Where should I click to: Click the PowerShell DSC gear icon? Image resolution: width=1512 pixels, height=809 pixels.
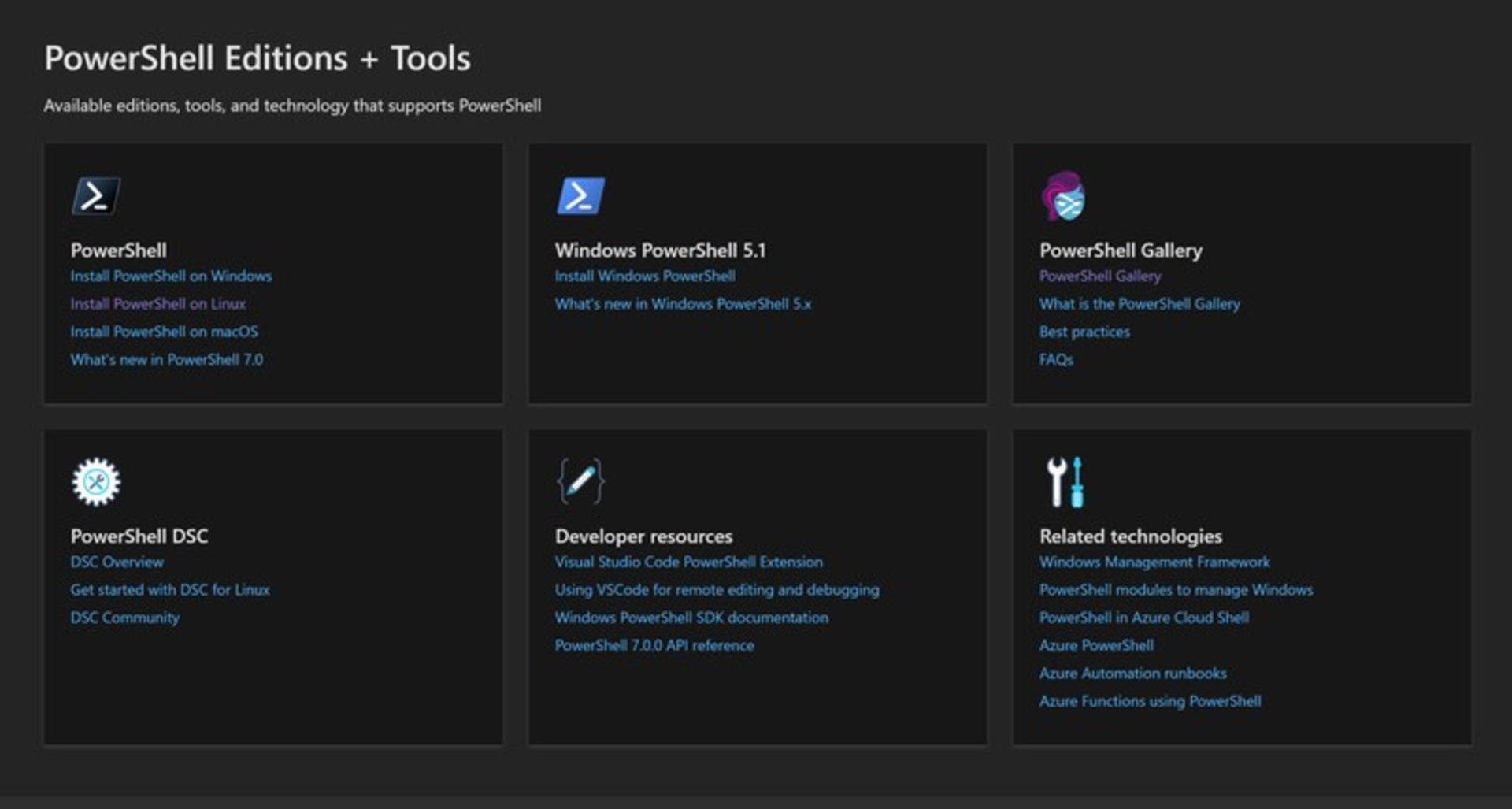point(95,483)
